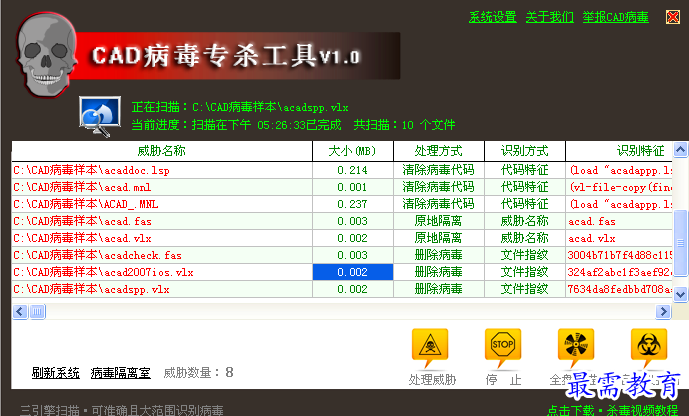Click vertical scrollbar down arrow
This screenshot has width=689, height=416.
click(x=680, y=294)
